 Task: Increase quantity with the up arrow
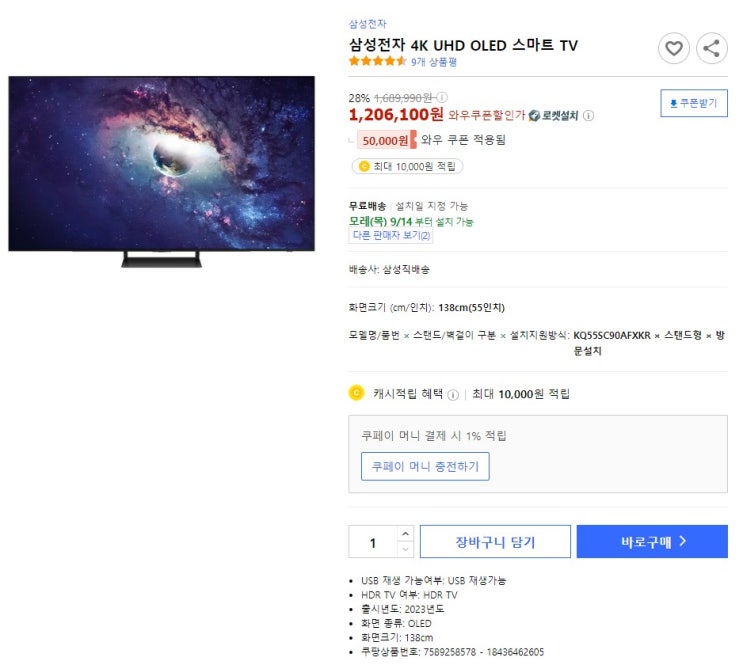(x=405, y=534)
